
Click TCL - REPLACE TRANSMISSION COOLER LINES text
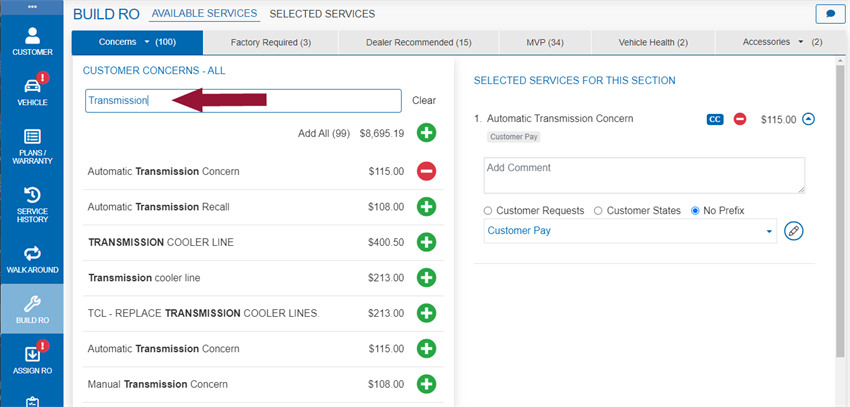click(x=203, y=313)
